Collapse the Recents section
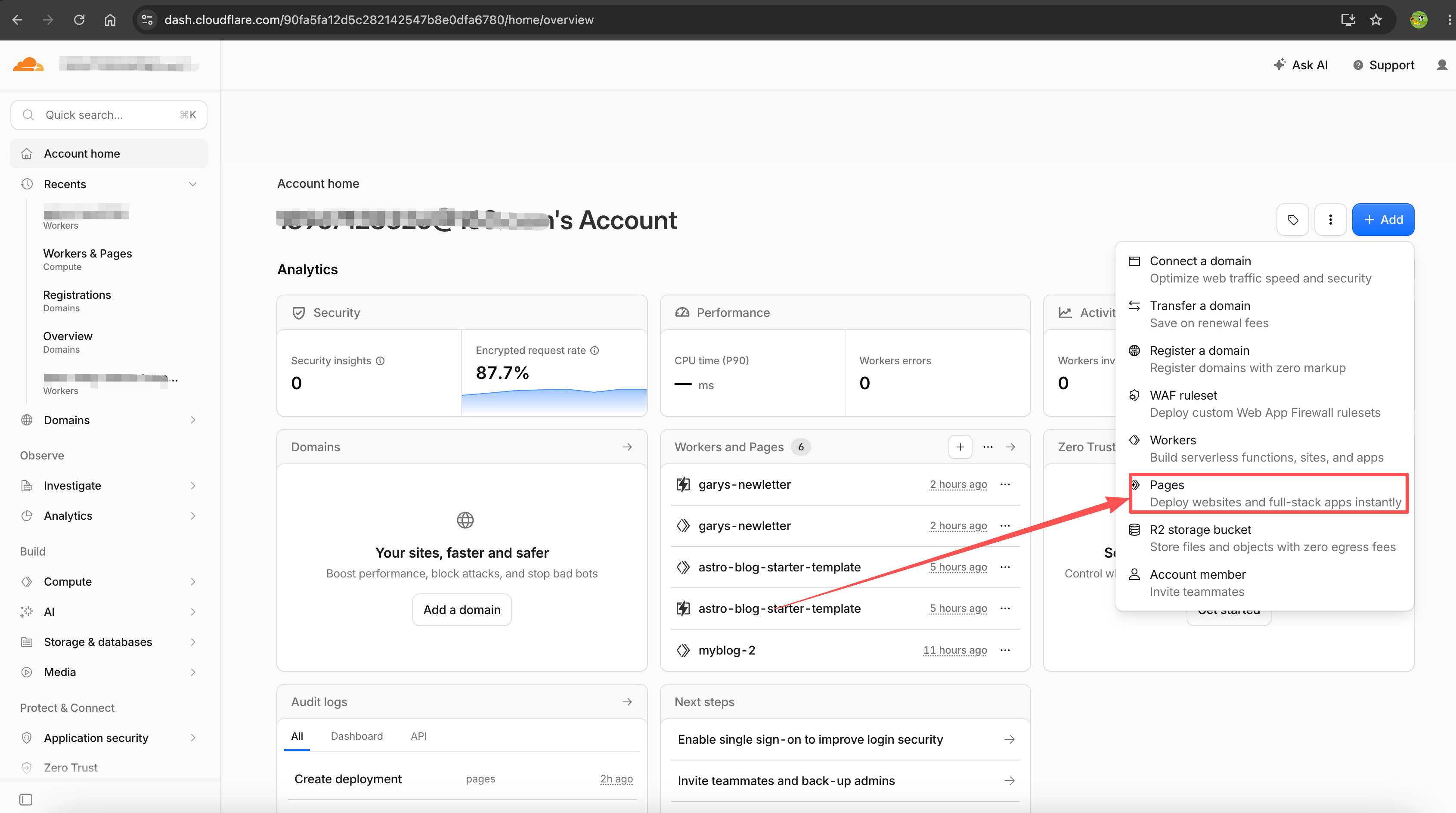Screen dimensions: 1456x813 193,184
